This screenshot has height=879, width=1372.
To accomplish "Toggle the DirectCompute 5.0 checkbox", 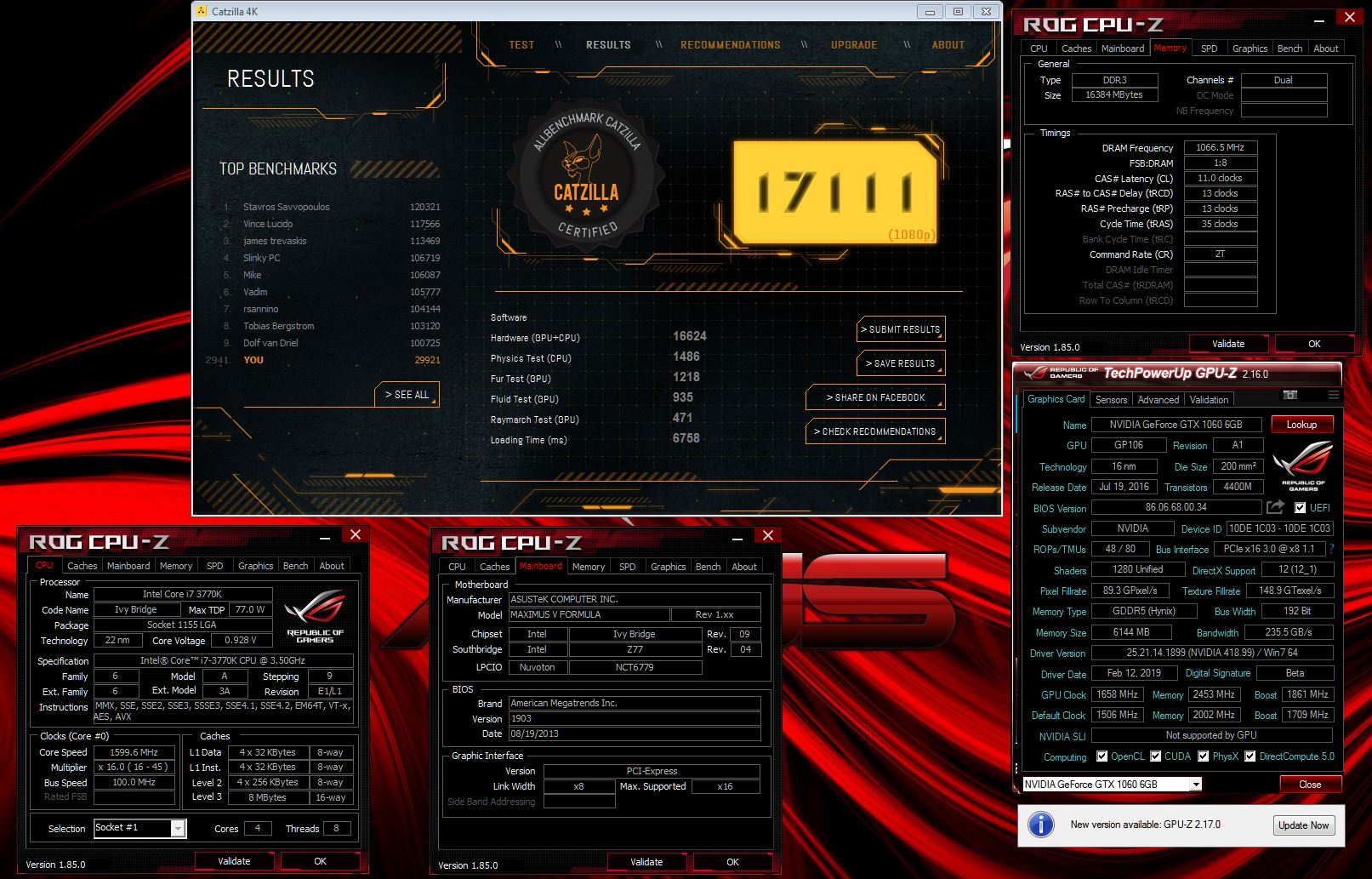I will (1250, 756).
